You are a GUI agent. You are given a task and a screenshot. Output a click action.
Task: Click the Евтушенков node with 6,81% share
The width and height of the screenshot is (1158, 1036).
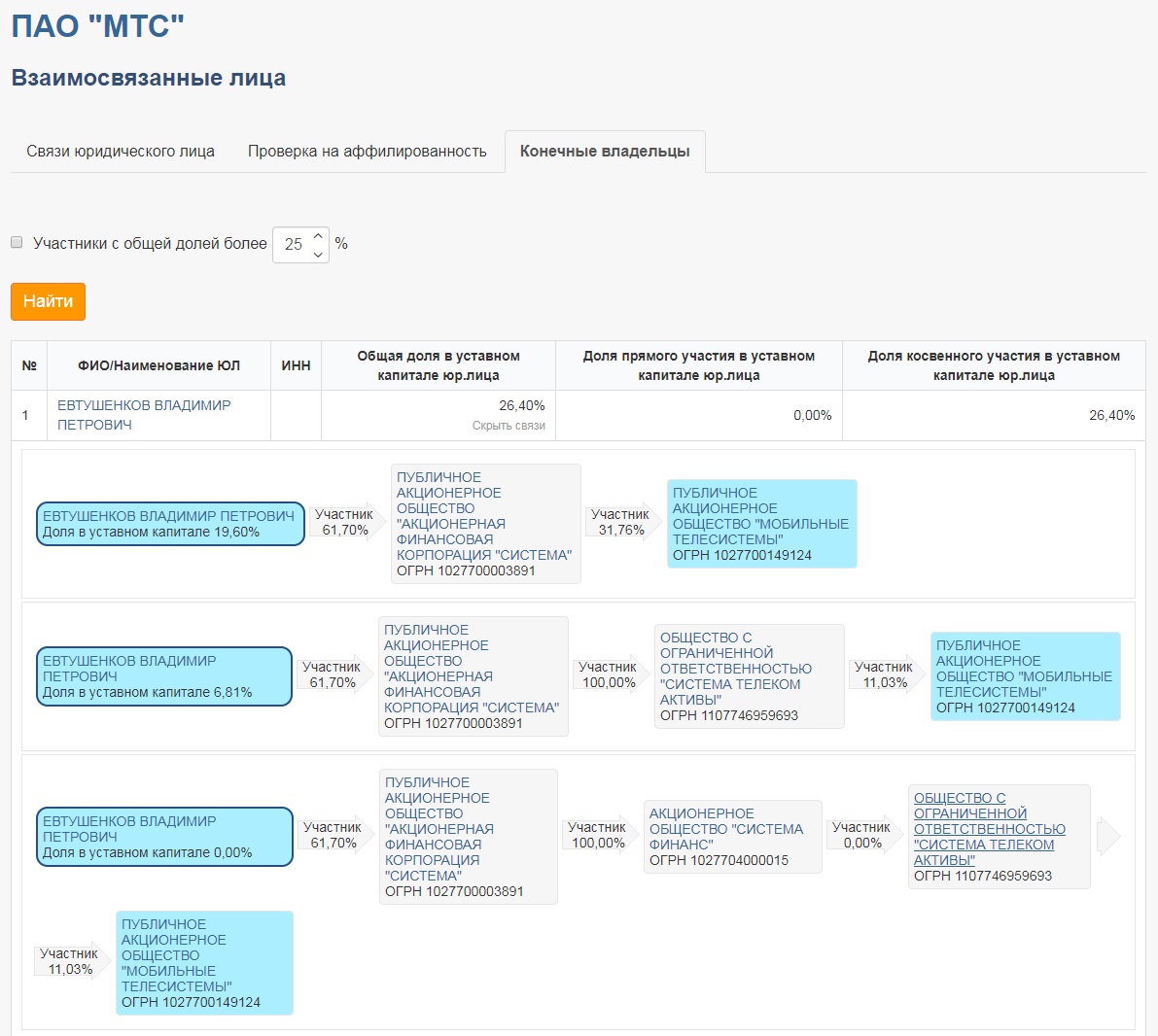164,676
